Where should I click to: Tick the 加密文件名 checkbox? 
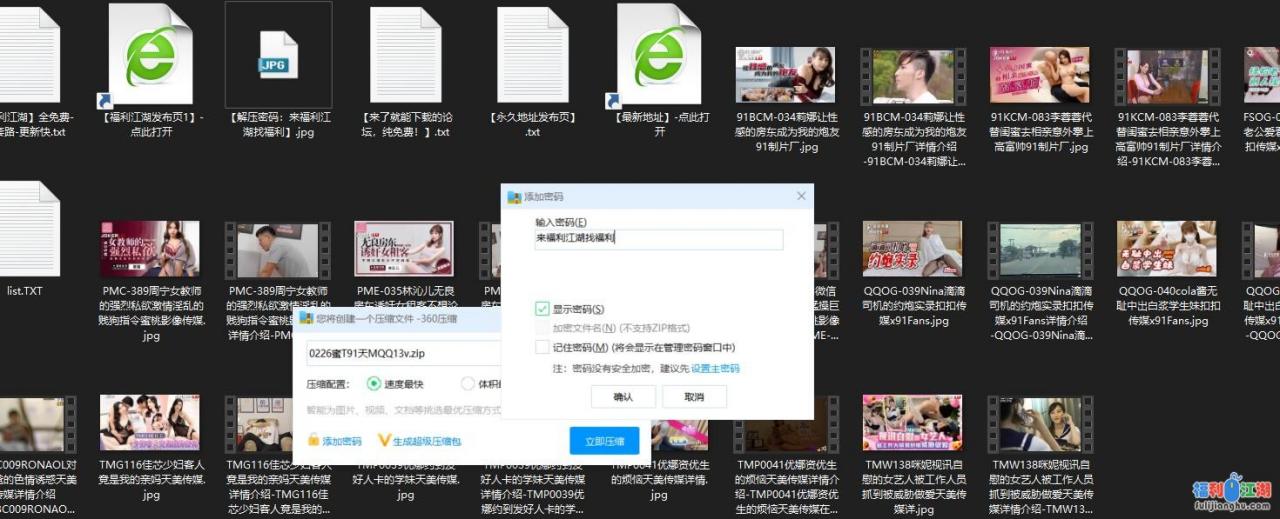coord(542,328)
